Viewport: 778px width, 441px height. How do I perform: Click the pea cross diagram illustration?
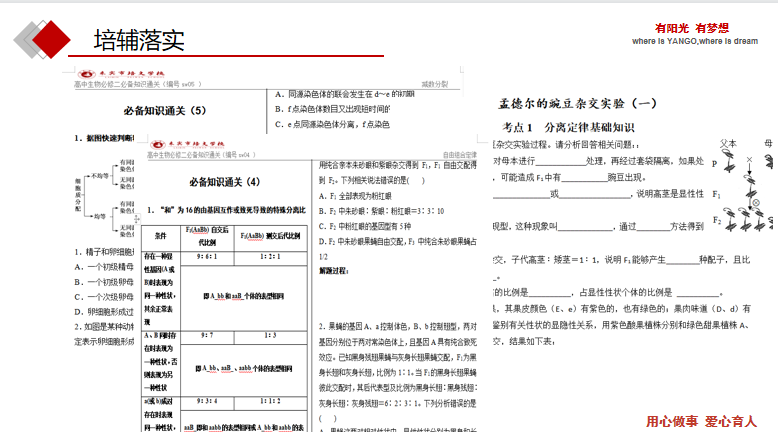click(x=742, y=186)
